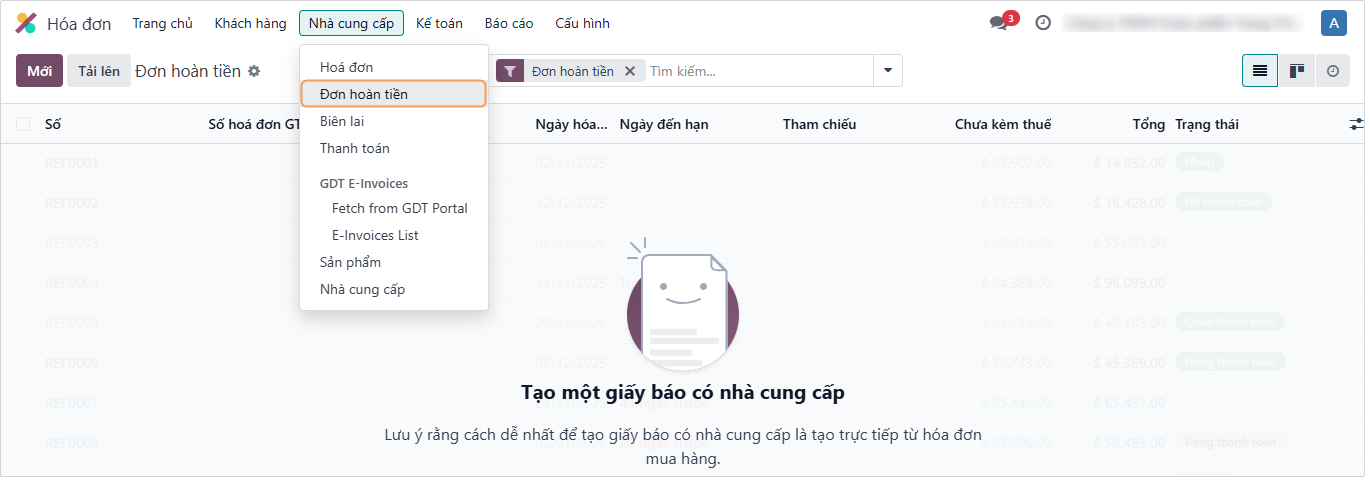Screen dimensions: 1365x477
Task: Choose Fetch from GDT Portal menu item
Action: [x=399, y=208]
